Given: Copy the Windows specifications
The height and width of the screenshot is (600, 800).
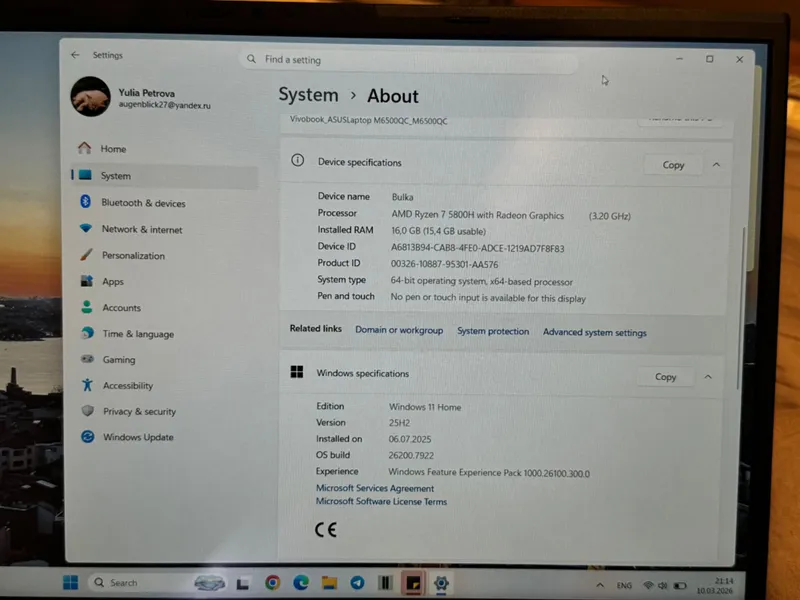Looking at the screenshot, I should coord(665,377).
